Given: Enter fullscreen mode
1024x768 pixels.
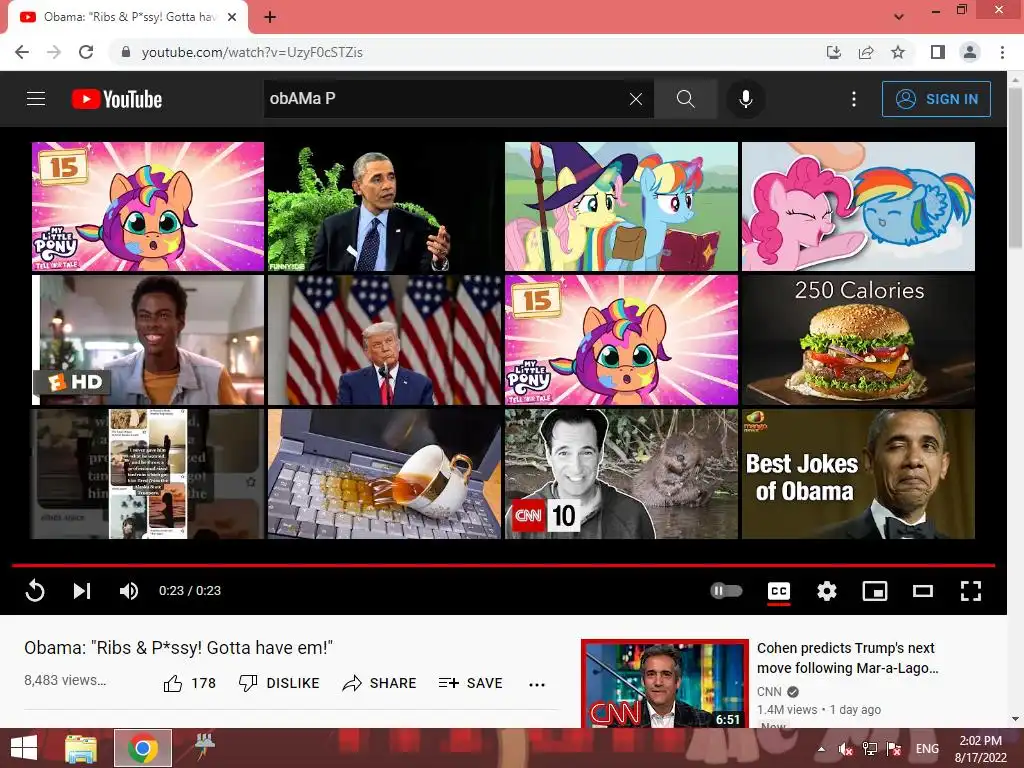Looking at the screenshot, I should 971,591.
